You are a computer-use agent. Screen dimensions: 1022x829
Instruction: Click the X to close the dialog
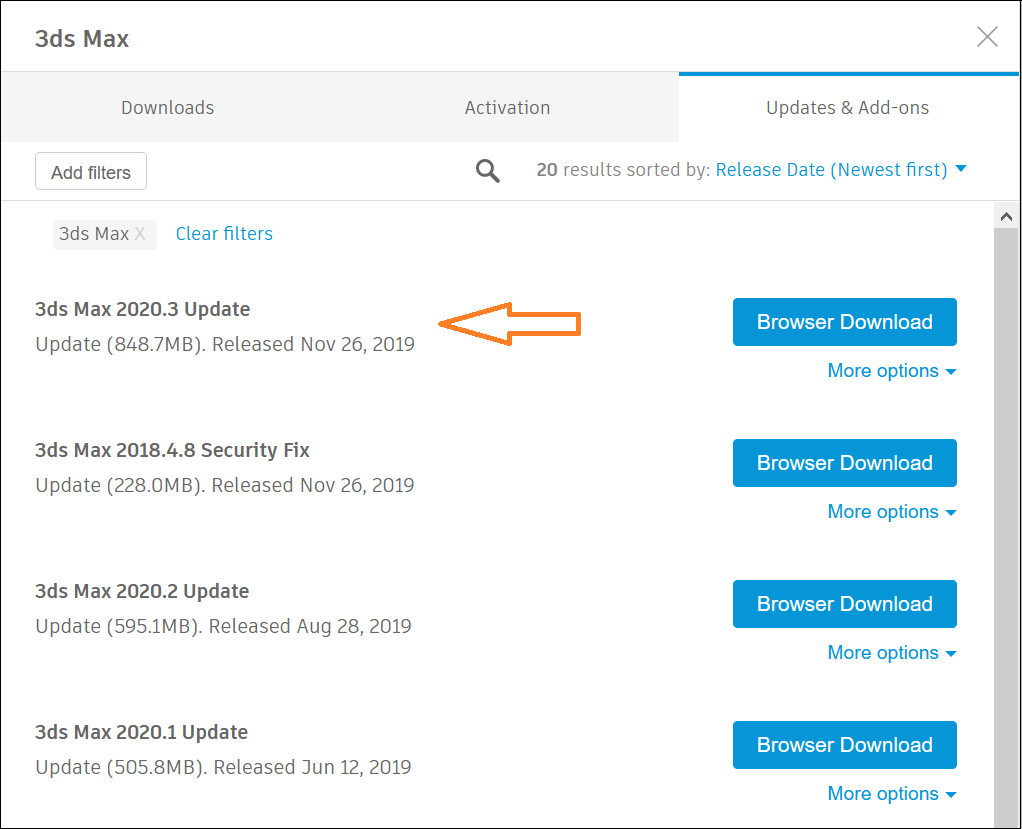[x=987, y=36]
